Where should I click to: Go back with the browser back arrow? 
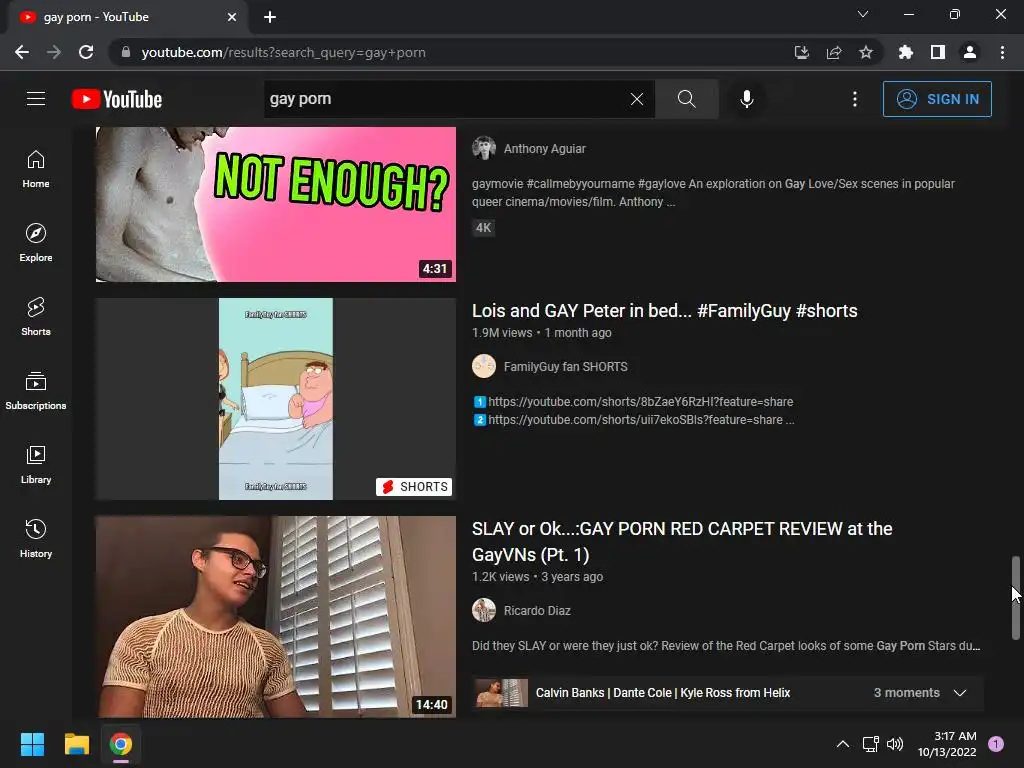point(22,52)
